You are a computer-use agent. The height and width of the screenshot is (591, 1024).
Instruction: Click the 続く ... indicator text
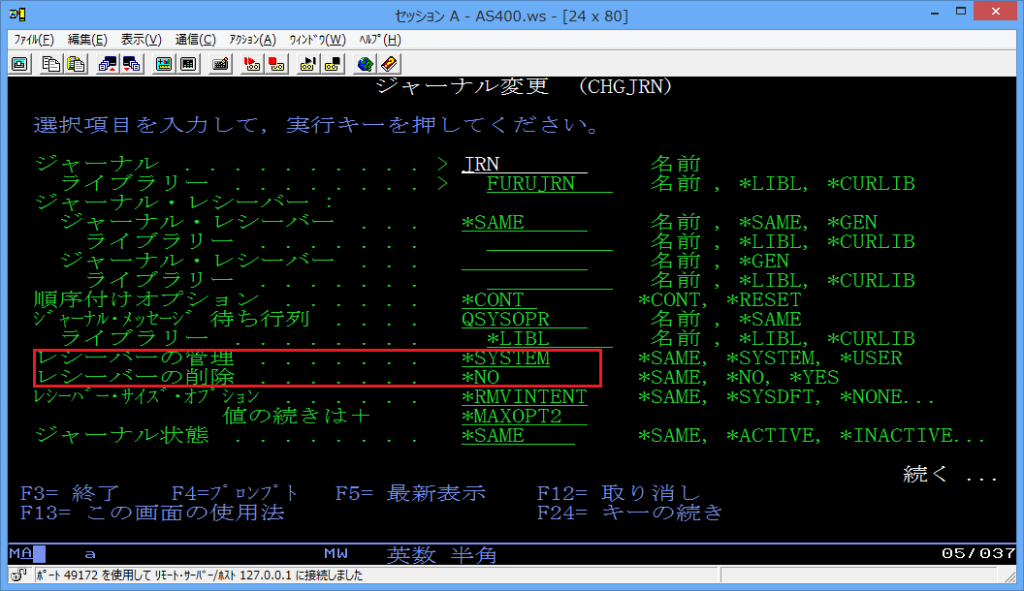[x=950, y=474]
